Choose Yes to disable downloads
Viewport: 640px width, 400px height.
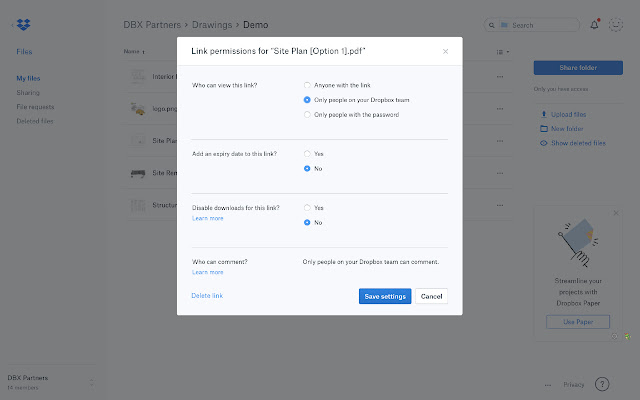pos(308,207)
